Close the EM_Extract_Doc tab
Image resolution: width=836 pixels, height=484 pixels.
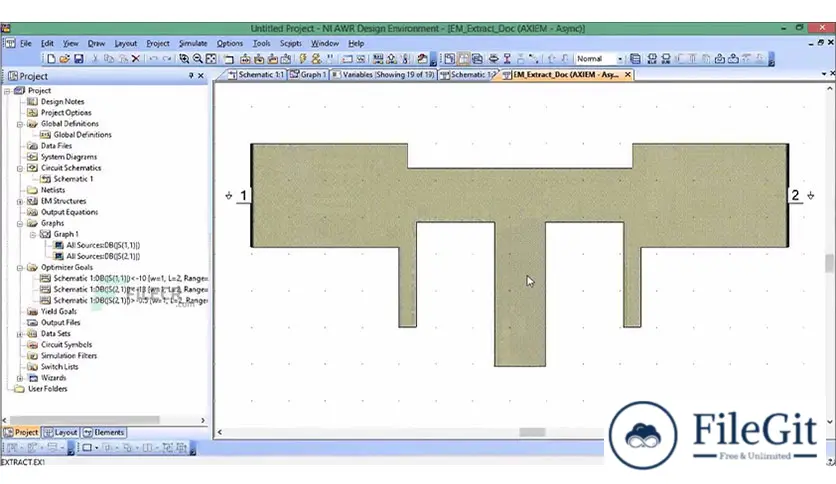628,75
